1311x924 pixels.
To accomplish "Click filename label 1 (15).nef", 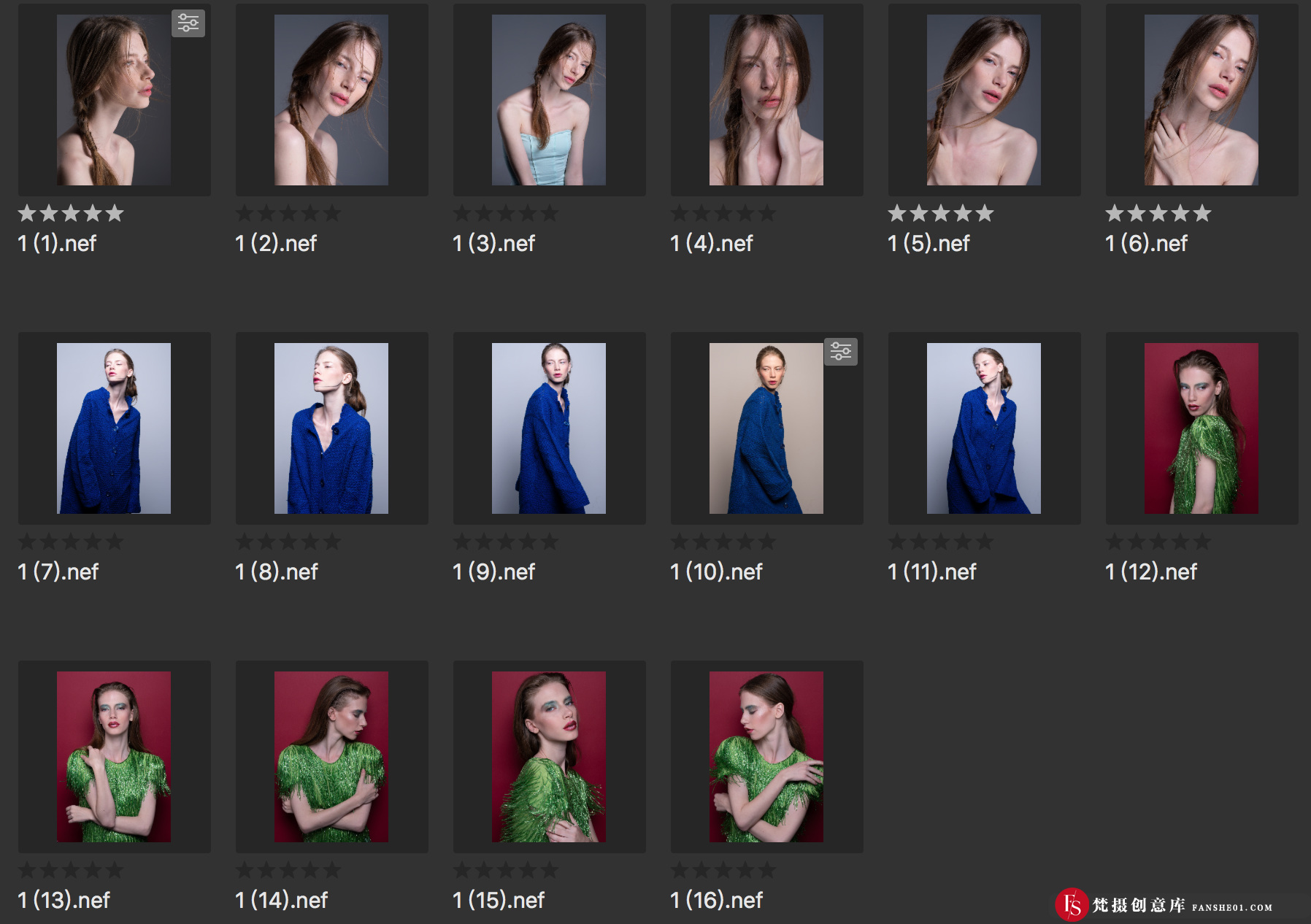I will click(499, 900).
